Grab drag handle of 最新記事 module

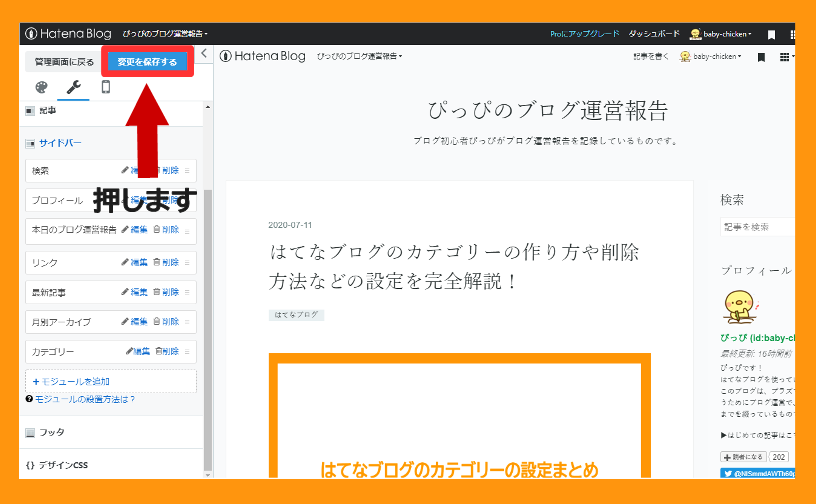(x=187, y=293)
